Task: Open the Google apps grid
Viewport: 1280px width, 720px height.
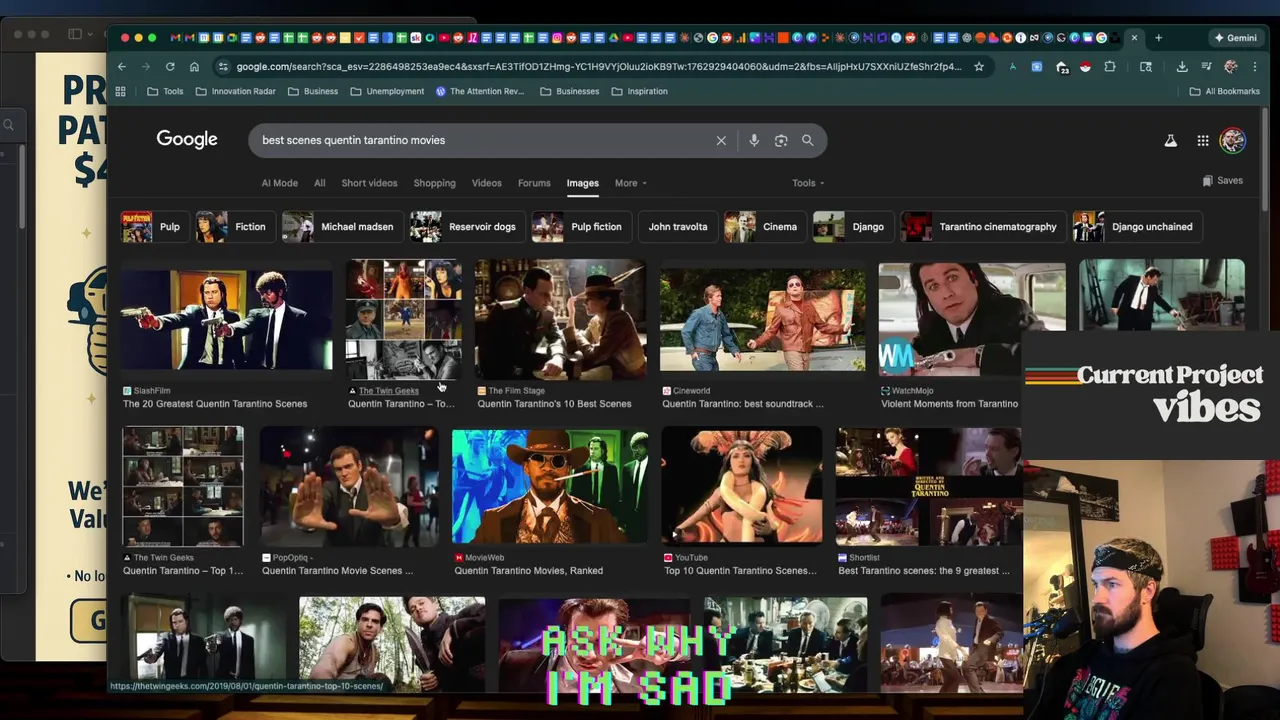Action: pos(1203,141)
